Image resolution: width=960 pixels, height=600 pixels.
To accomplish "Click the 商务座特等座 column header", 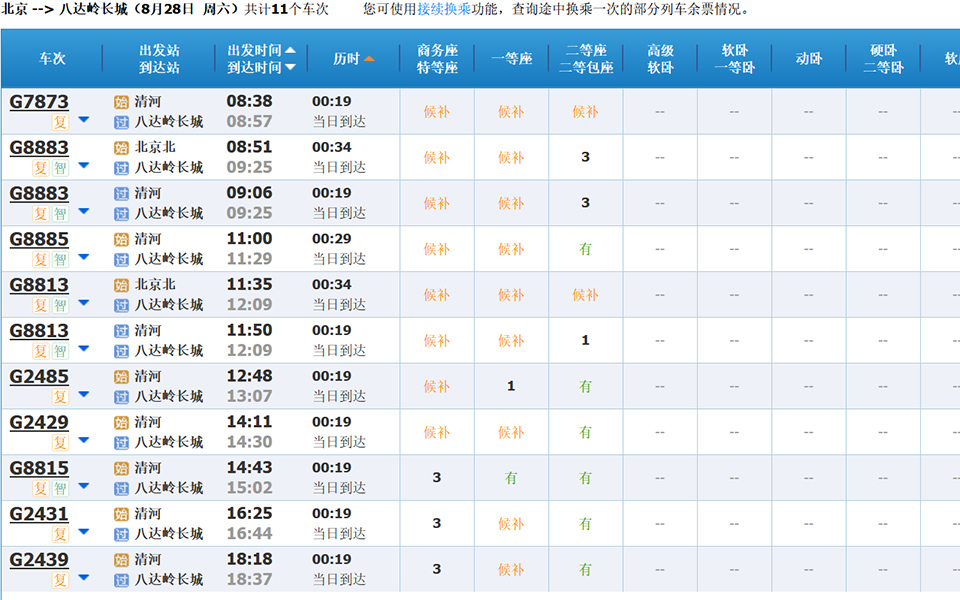I will [x=437, y=58].
